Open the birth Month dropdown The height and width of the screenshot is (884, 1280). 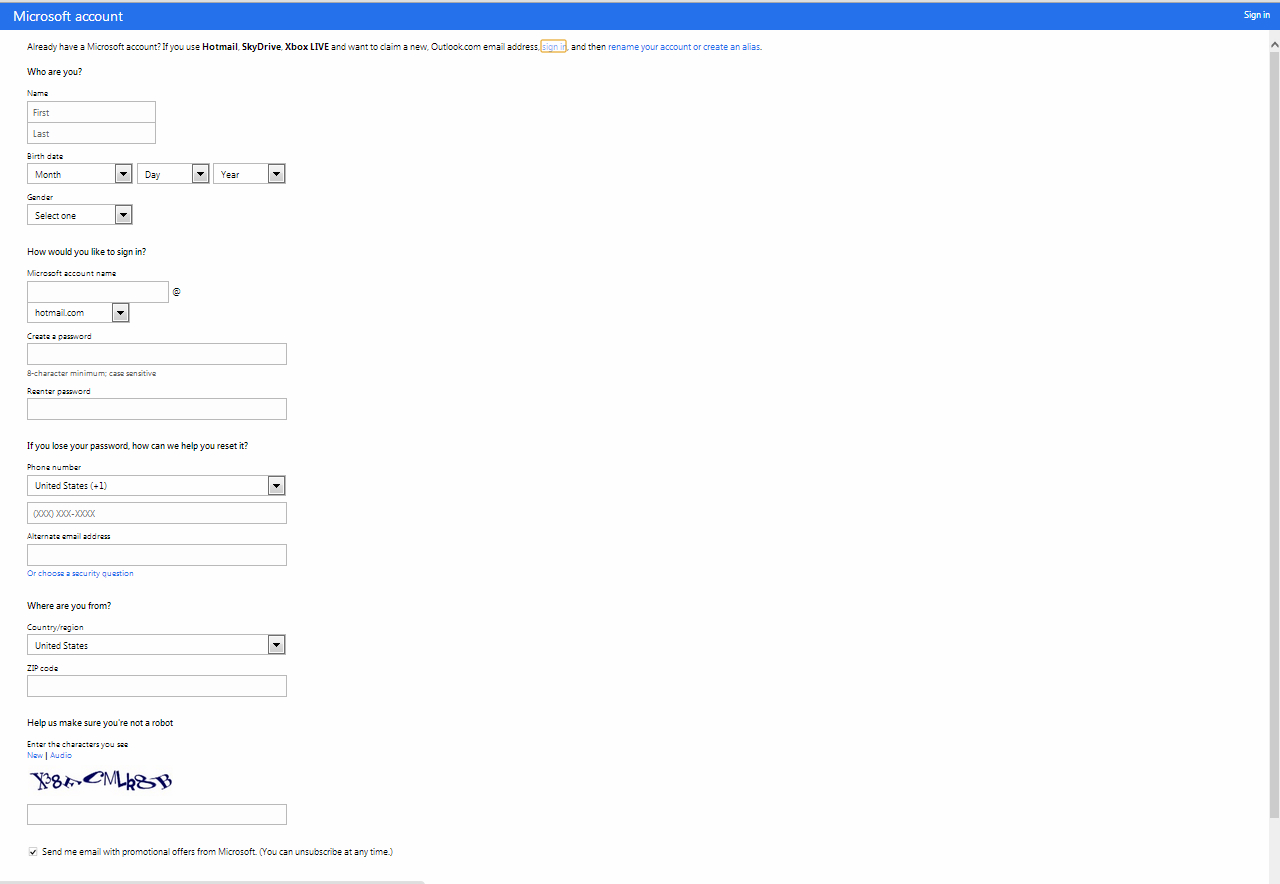pyautogui.click(x=80, y=174)
